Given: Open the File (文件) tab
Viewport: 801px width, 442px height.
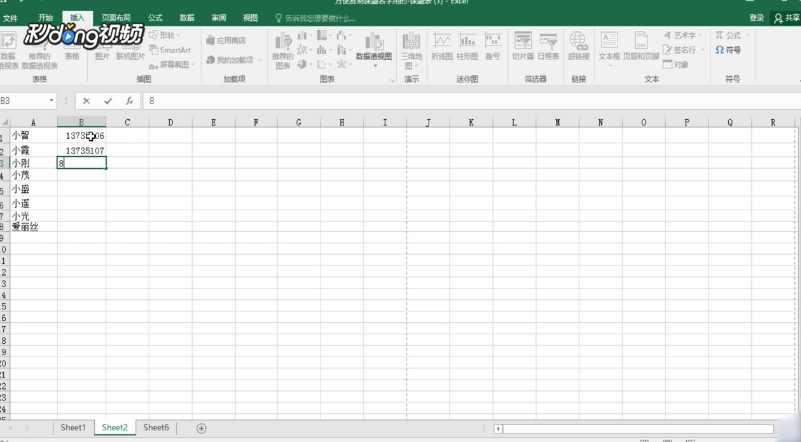Looking at the screenshot, I should tap(10, 18).
